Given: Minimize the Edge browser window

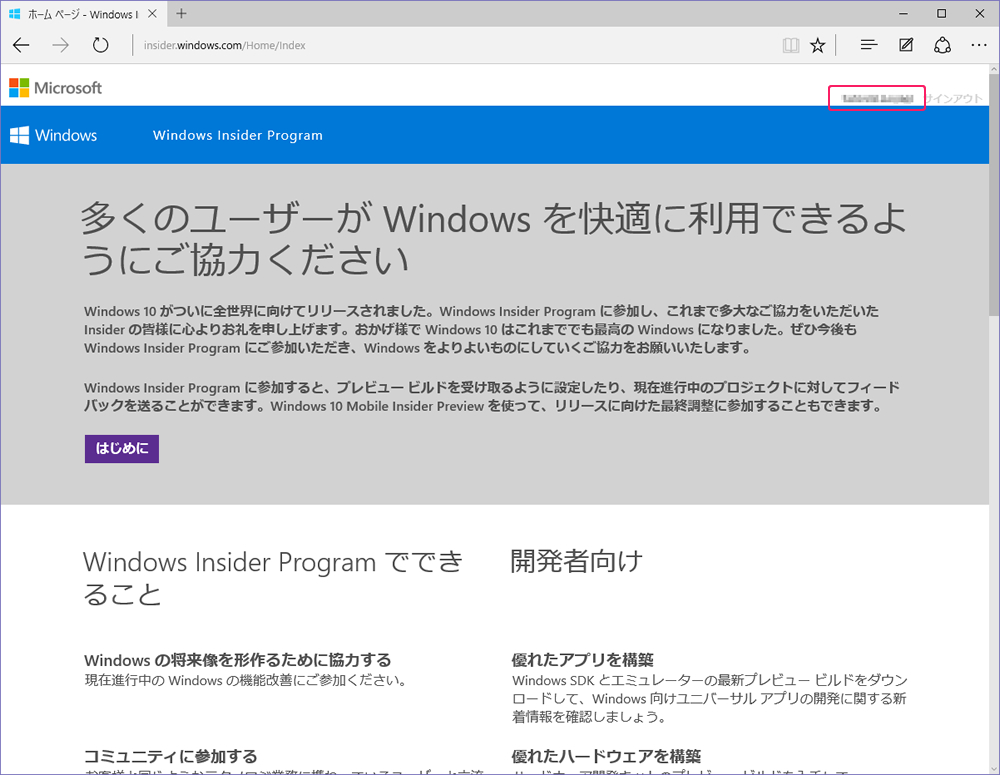Looking at the screenshot, I should point(903,13).
